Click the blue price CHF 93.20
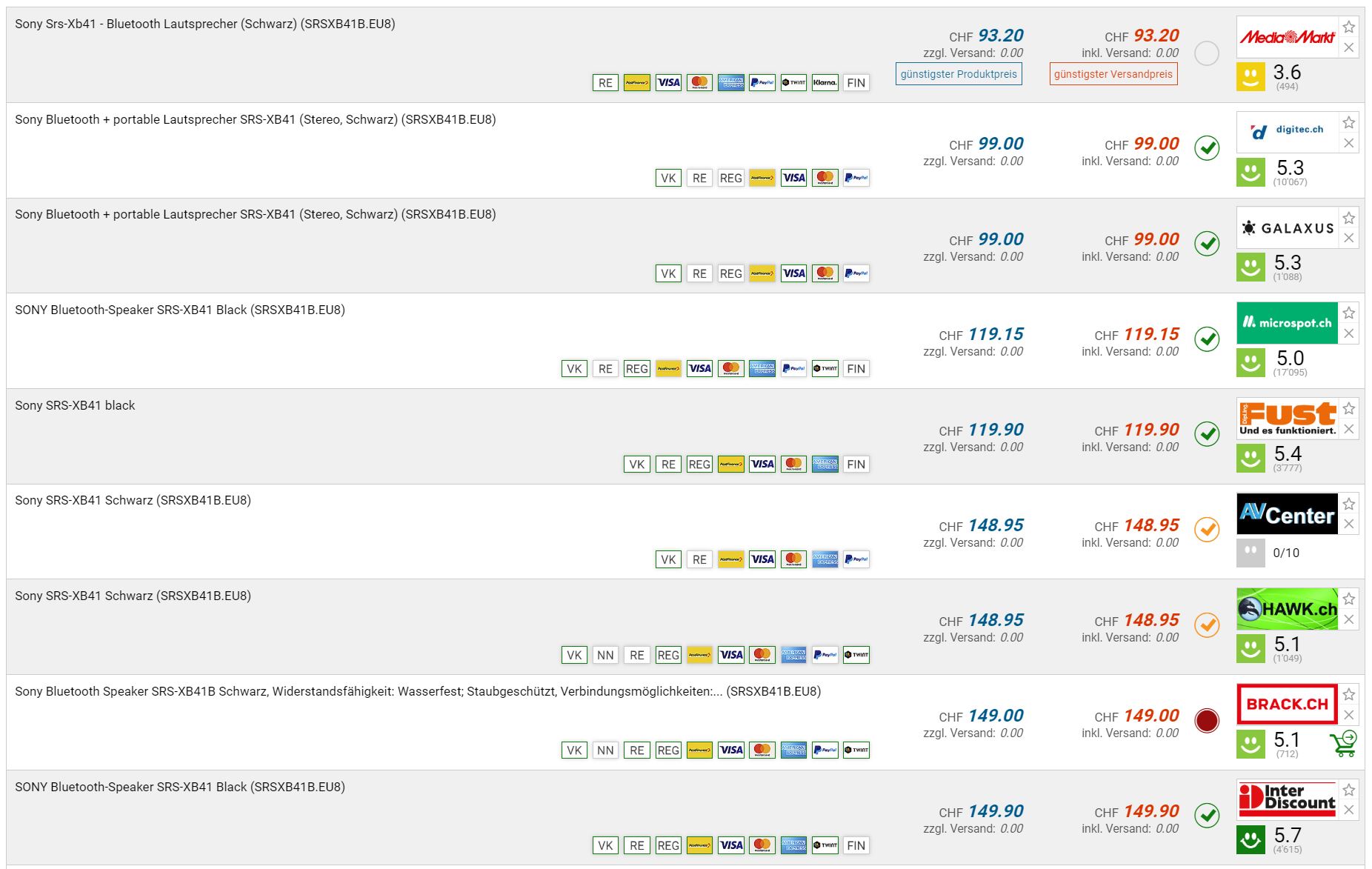 tap(986, 36)
